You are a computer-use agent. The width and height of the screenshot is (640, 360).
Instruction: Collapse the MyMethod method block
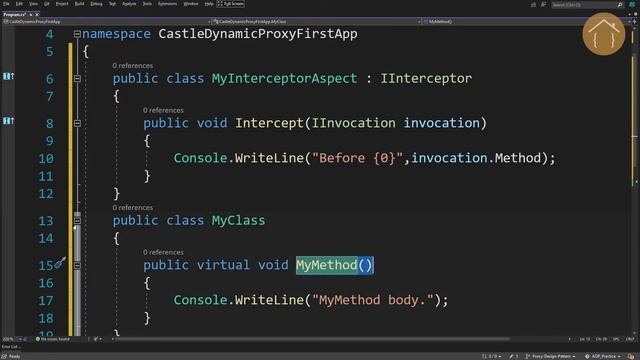(x=77, y=265)
